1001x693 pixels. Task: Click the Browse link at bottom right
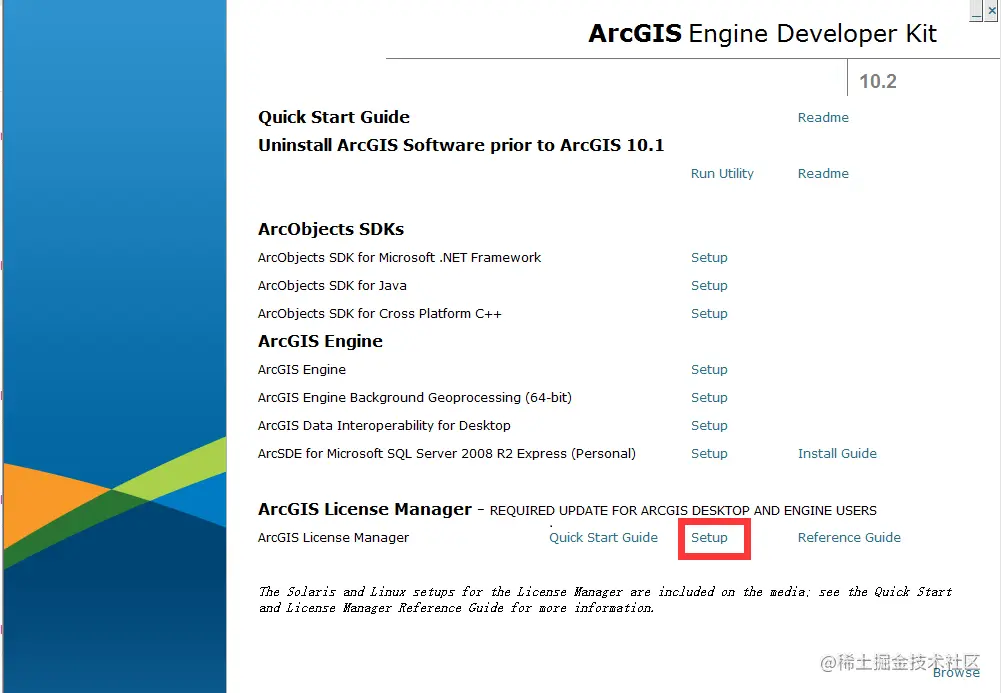(x=956, y=673)
